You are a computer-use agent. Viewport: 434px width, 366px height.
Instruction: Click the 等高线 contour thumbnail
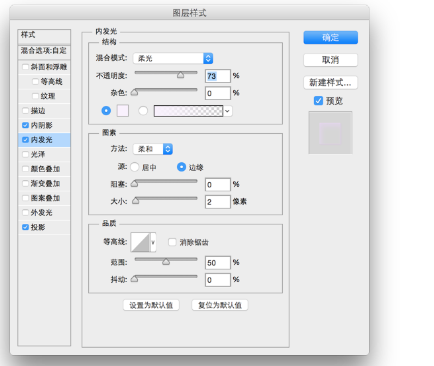(x=140, y=242)
